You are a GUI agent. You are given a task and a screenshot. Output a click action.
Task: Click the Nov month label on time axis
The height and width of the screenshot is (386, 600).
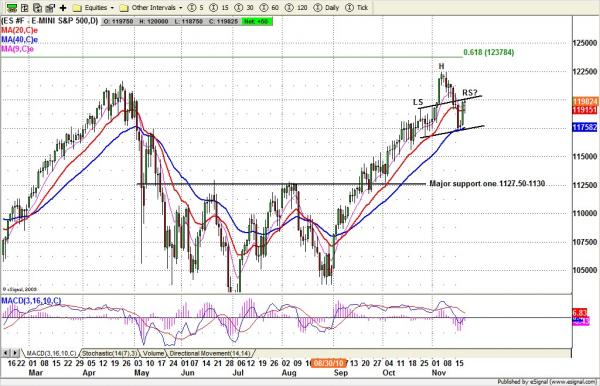tap(439, 373)
